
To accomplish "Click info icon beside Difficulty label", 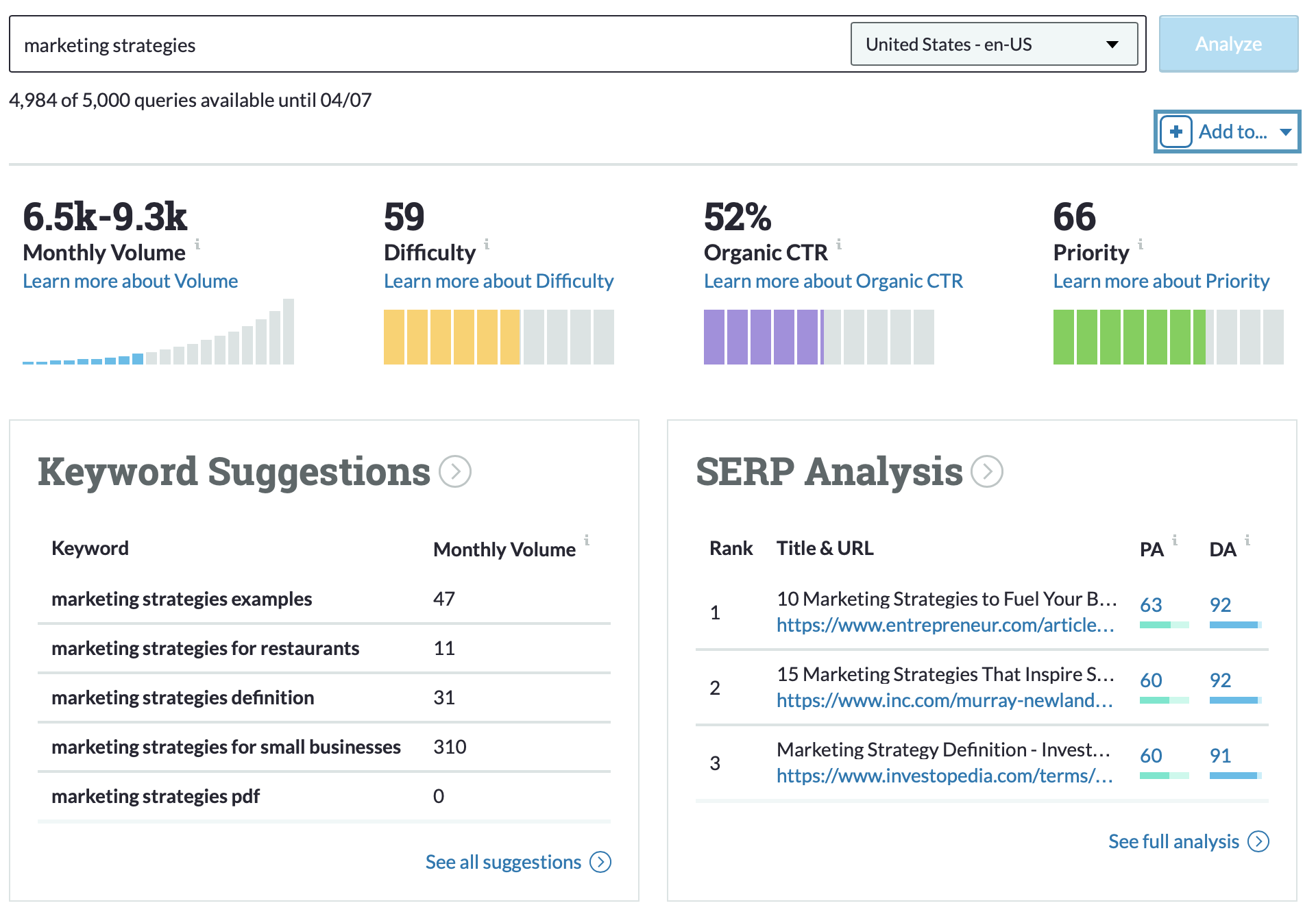I will 487,244.
